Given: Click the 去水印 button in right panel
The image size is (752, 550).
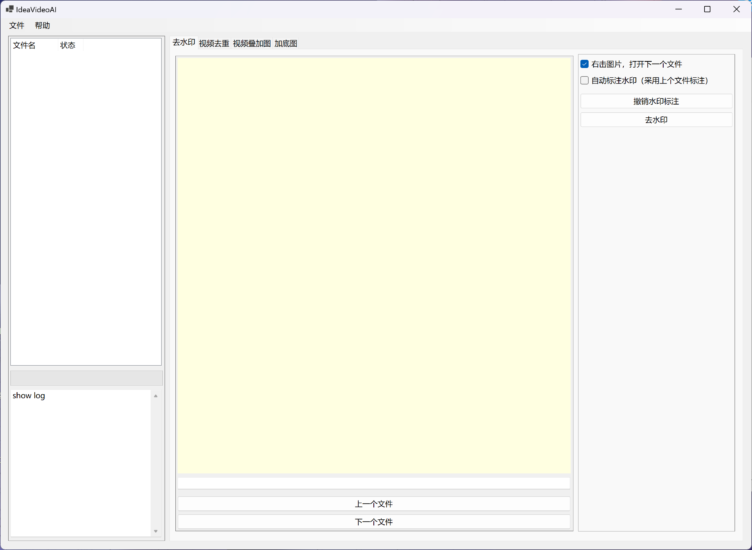Looking at the screenshot, I should 656,120.
